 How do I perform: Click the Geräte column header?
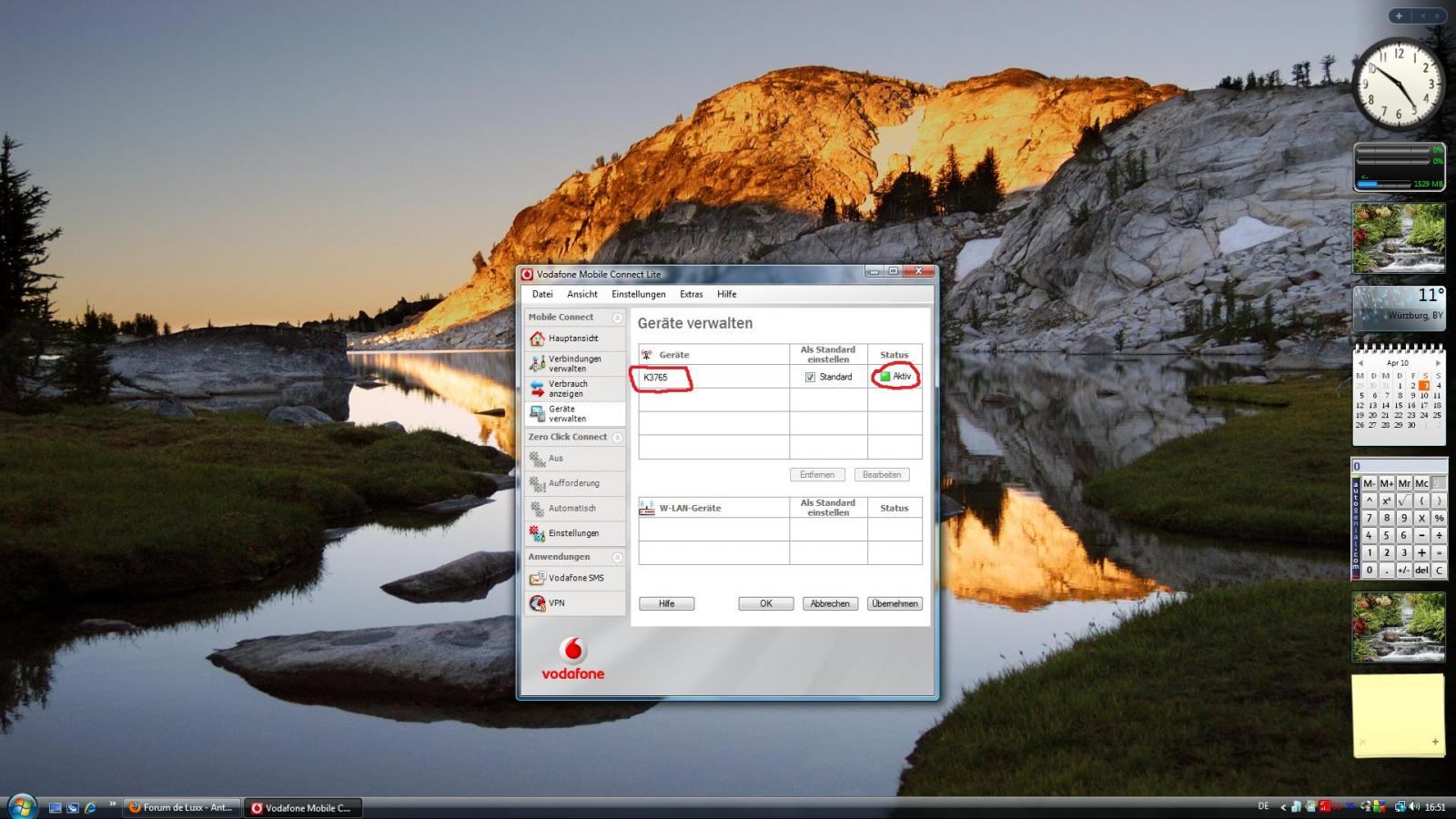pos(713,355)
